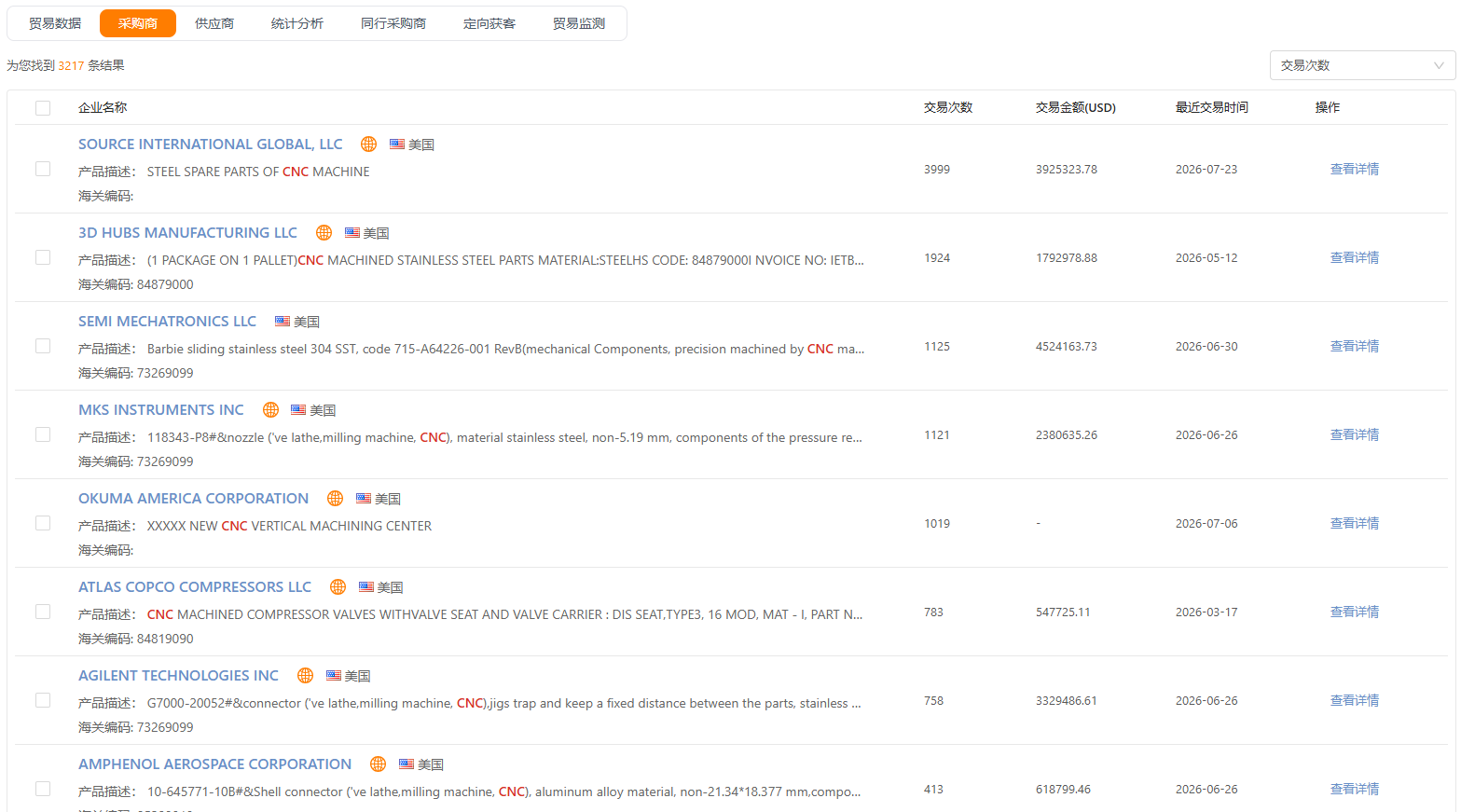The image size is (1461, 812).
Task: Click US flag icon beside AMPHENOL AEROSPACE CORPORATION
Action: click(407, 764)
